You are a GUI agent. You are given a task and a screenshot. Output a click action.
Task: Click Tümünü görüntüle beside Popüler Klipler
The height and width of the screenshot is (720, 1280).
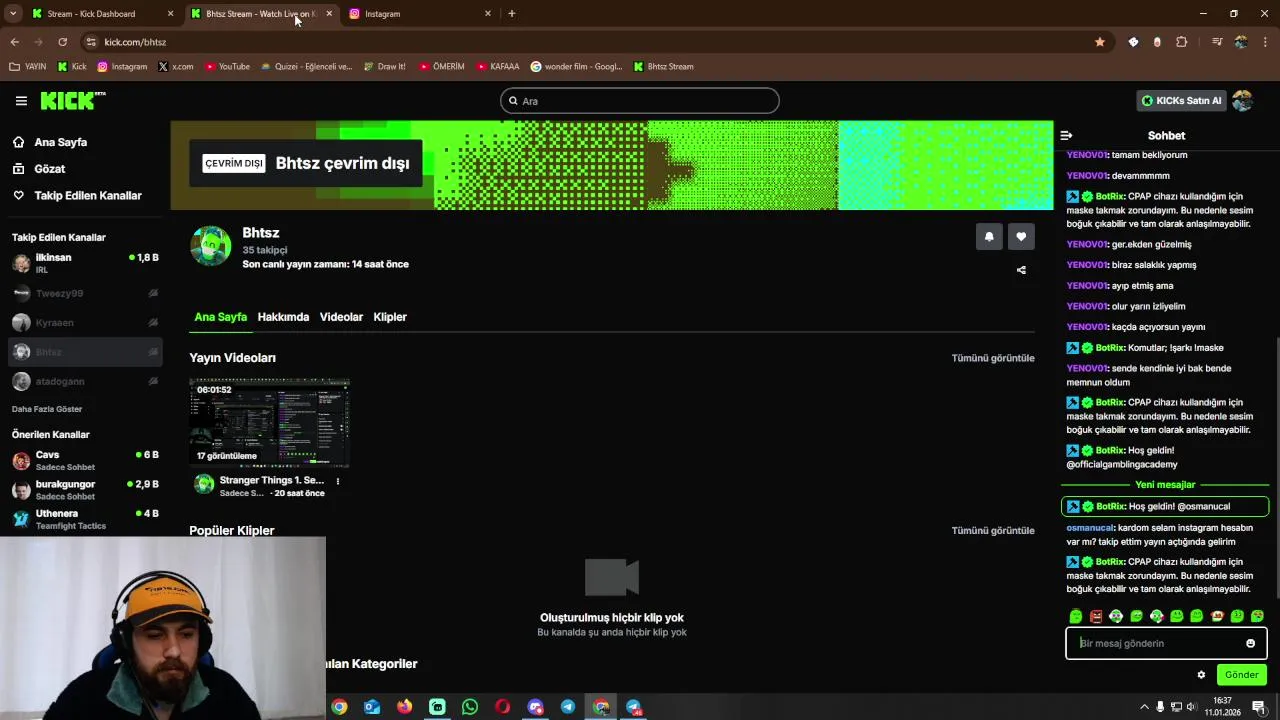pos(993,531)
